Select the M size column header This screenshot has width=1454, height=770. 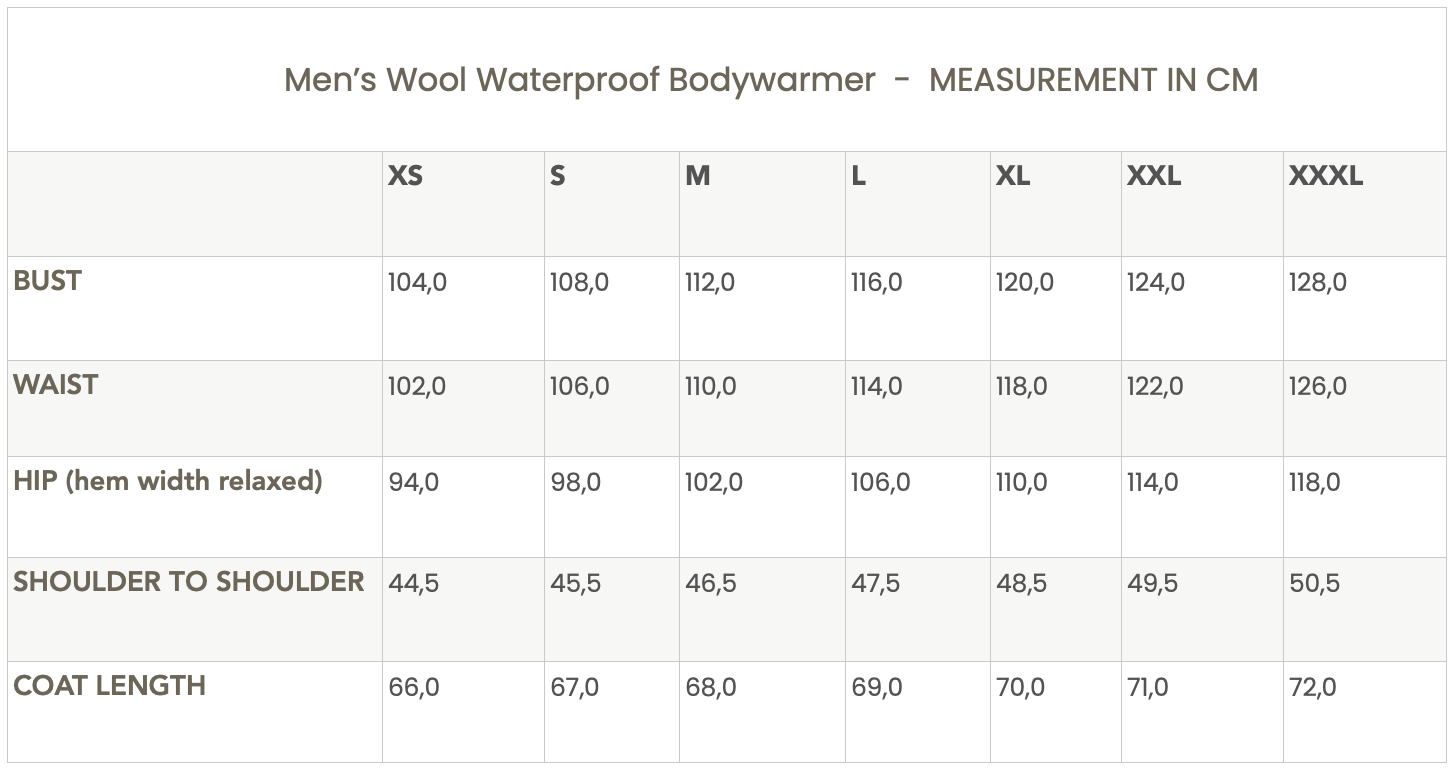[x=697, y=176]
